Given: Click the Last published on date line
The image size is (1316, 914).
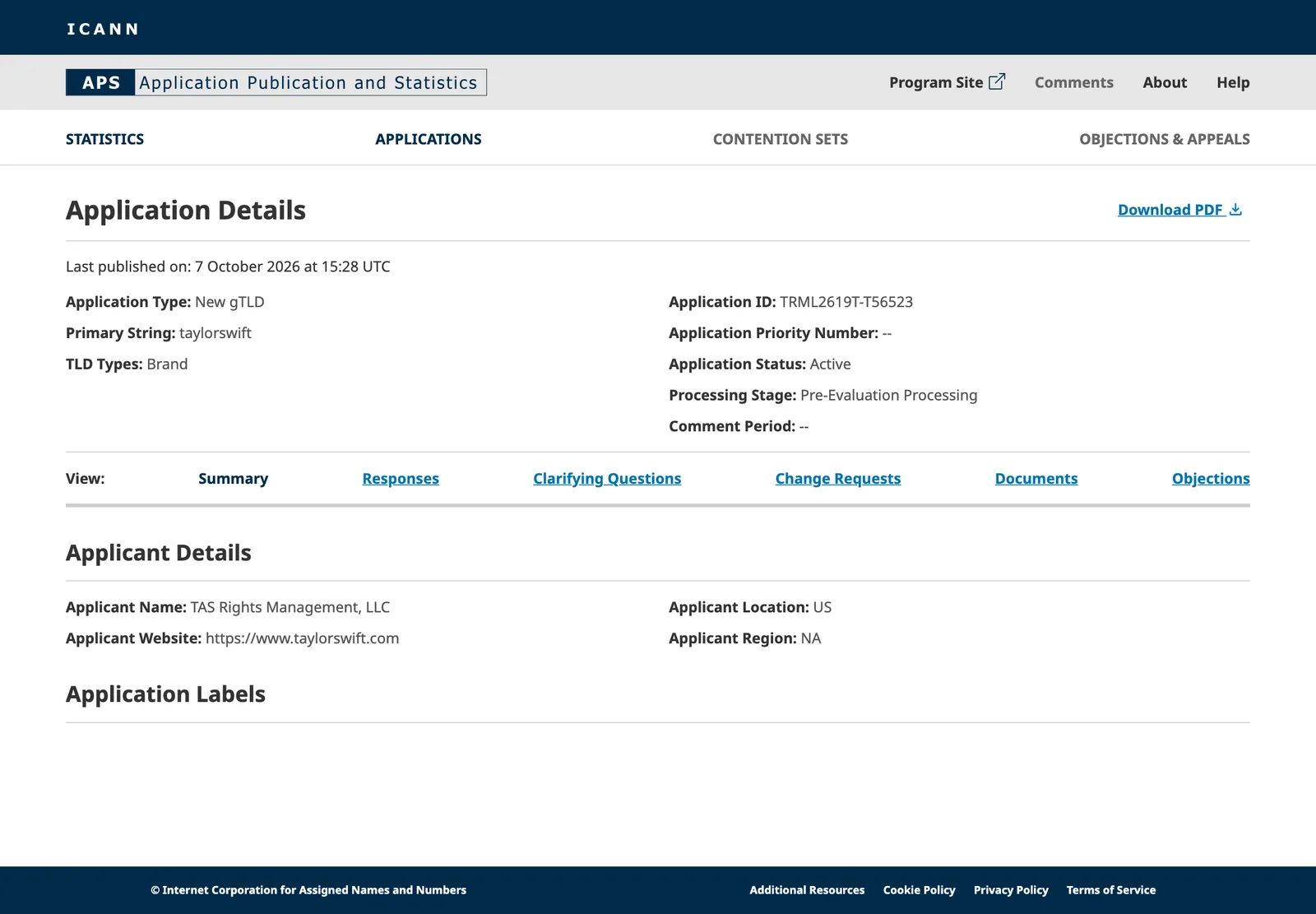Looking at the screenshot, I should [228, 267].
